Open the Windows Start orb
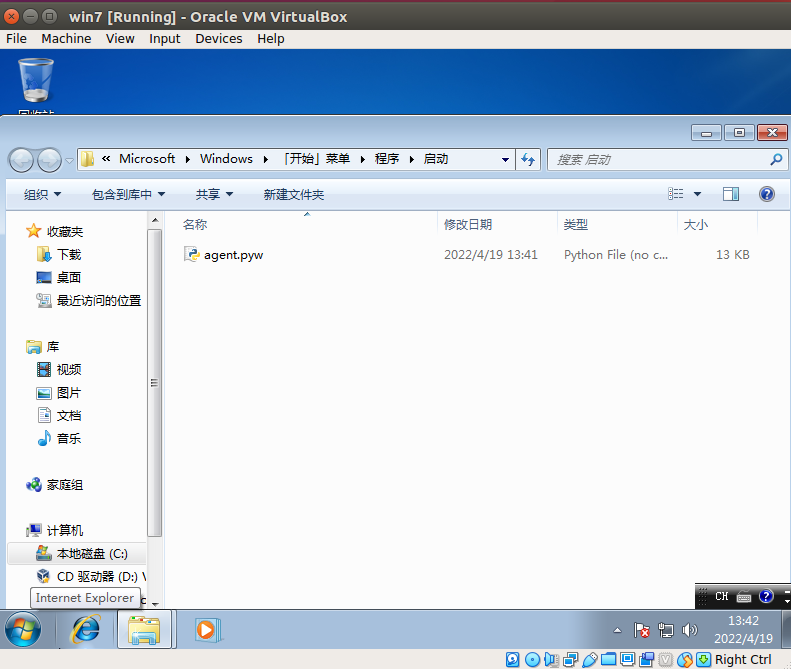 tap(23, 630)
